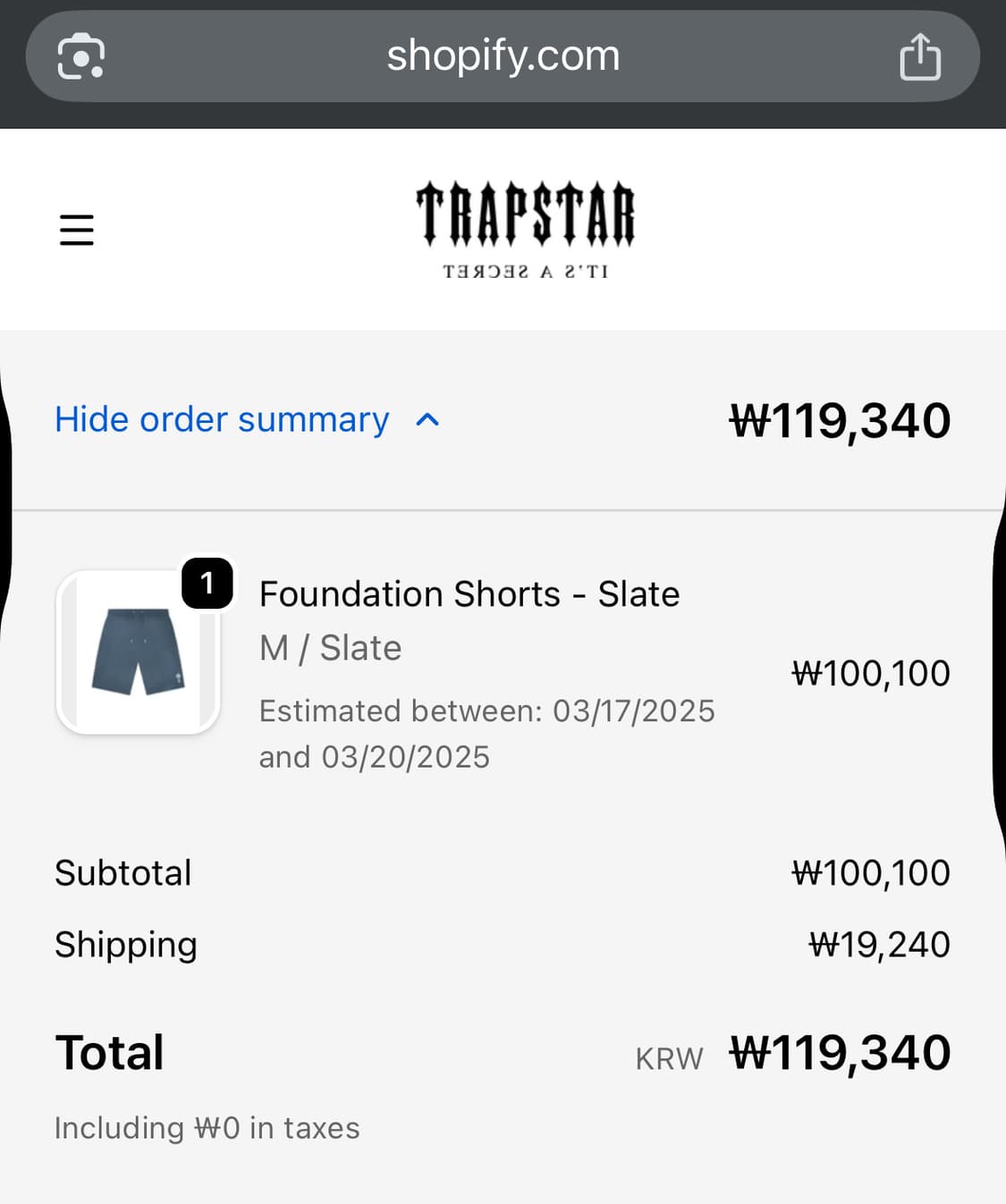Click the KRW currency code

pyautogui.click(x=669, y=1058)
